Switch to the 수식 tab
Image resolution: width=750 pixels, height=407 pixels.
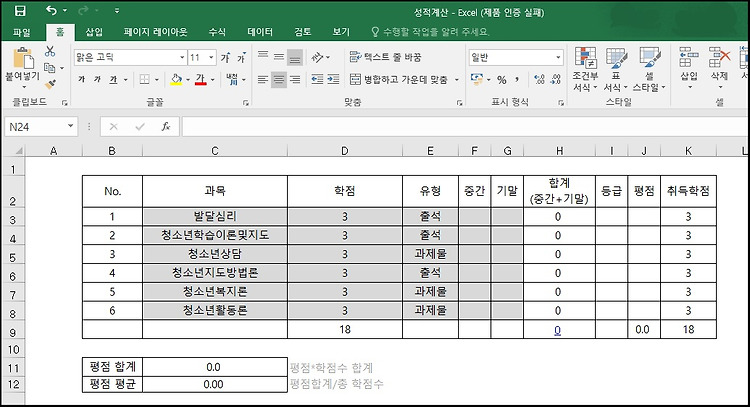(217, 32)
